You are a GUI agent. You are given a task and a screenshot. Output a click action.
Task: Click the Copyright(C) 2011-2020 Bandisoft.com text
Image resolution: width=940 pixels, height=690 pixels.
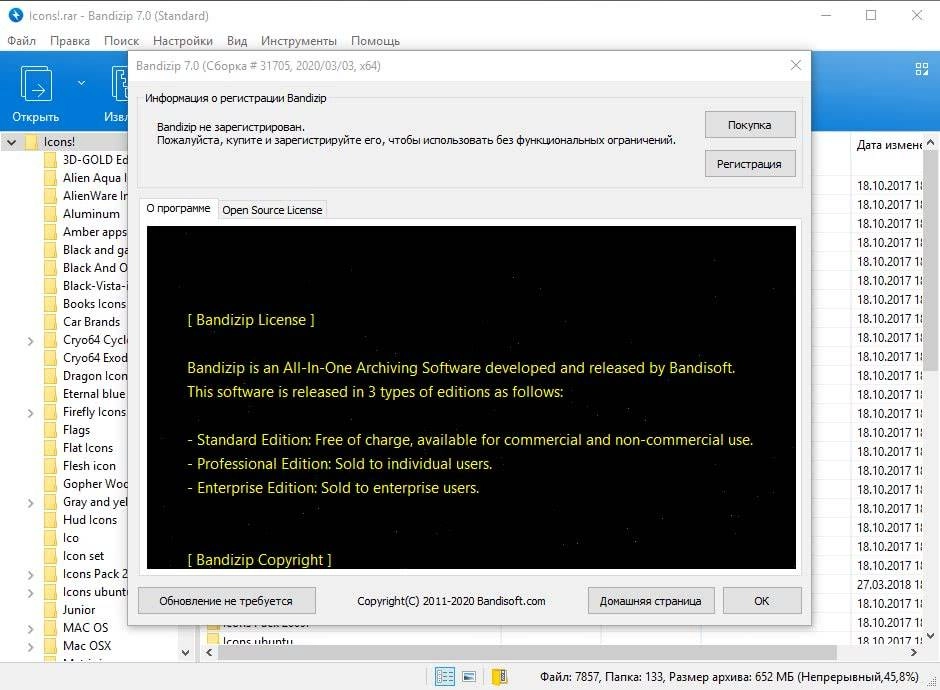tap(451, 601)
